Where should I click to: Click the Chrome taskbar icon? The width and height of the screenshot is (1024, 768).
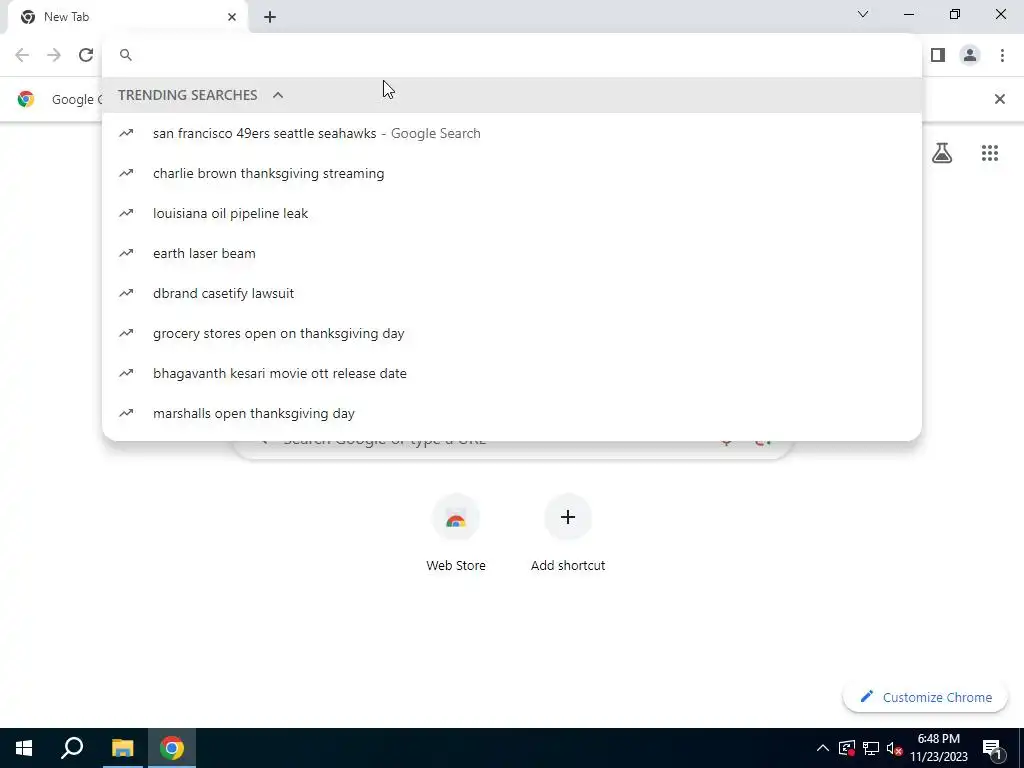pyautogui.click(x=172, y=748)
